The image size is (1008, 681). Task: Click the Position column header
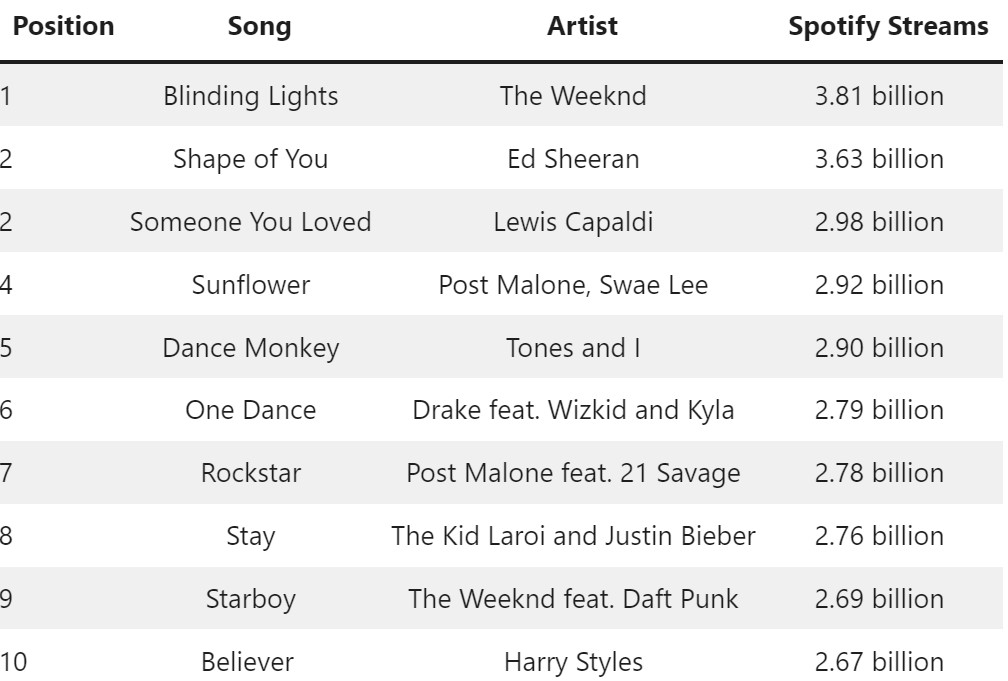63,26
